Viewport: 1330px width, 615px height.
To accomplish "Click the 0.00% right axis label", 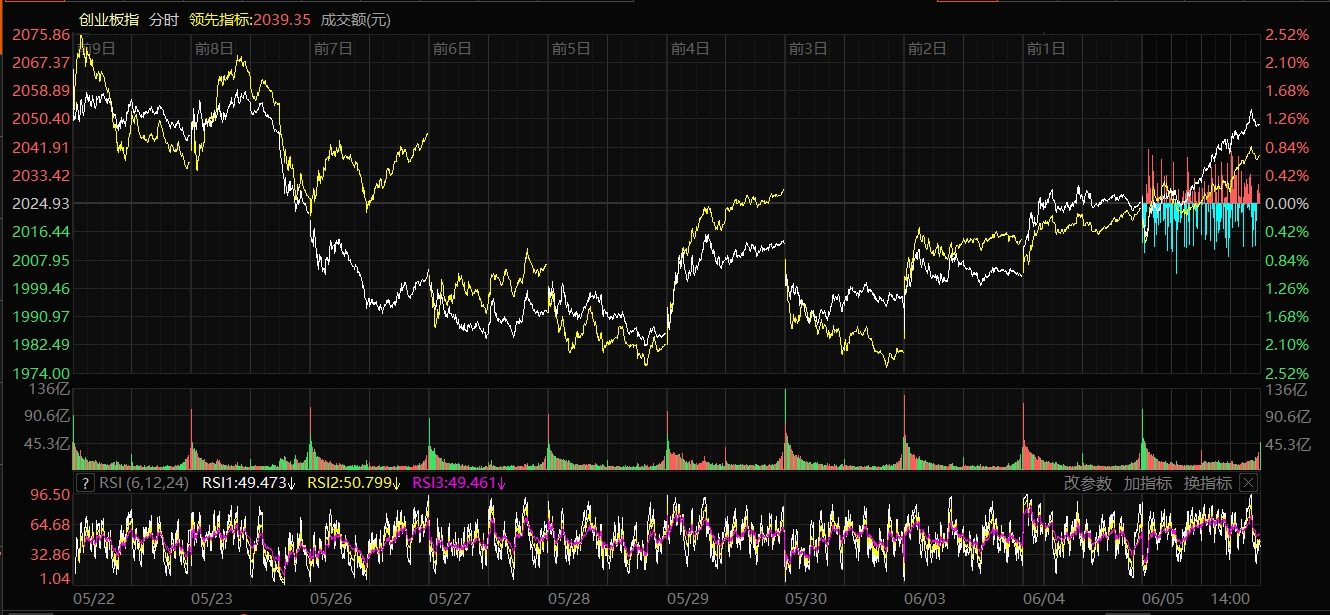I will 1286,203.
